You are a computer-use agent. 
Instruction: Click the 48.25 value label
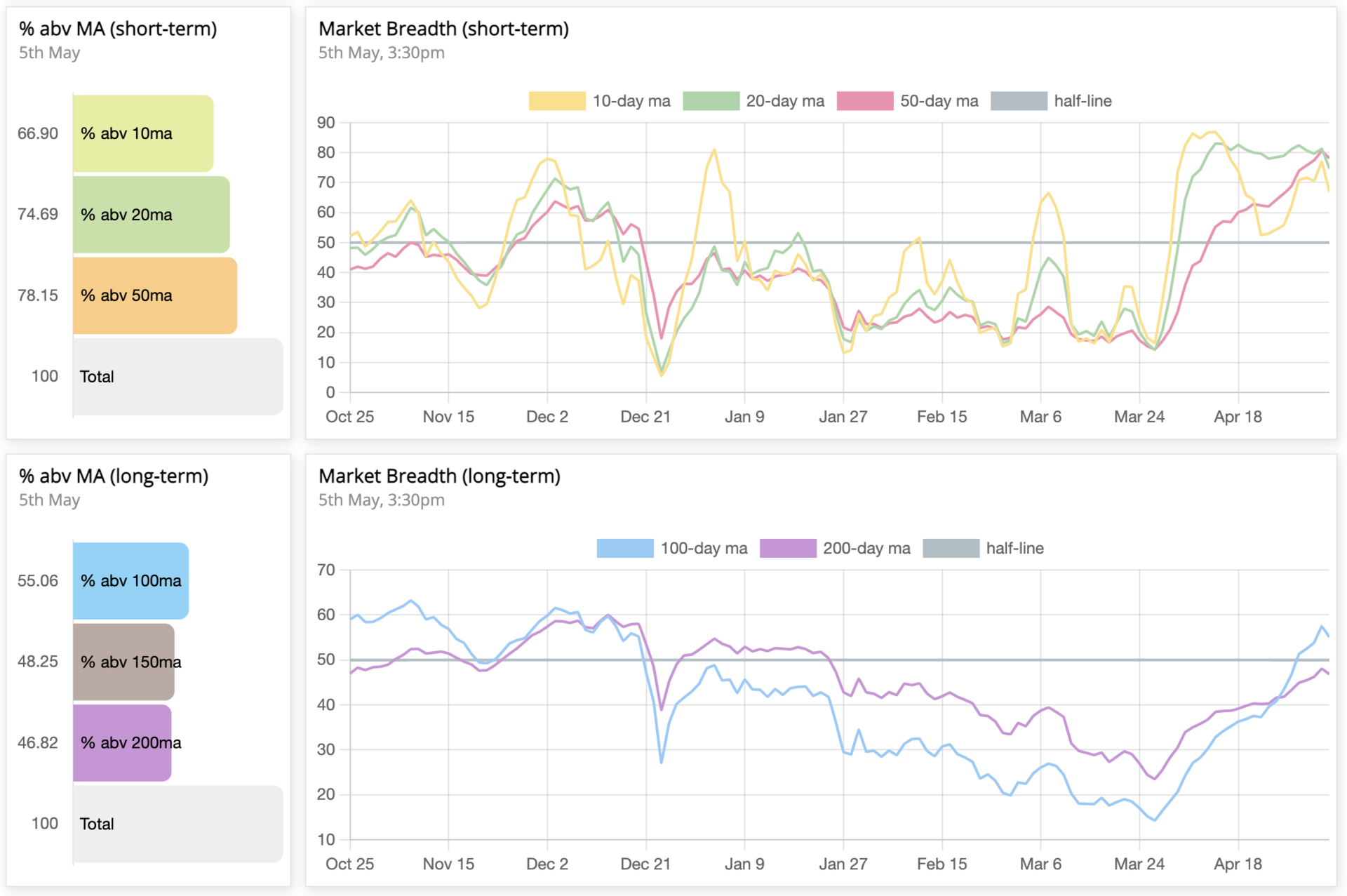tap(38, 661)
